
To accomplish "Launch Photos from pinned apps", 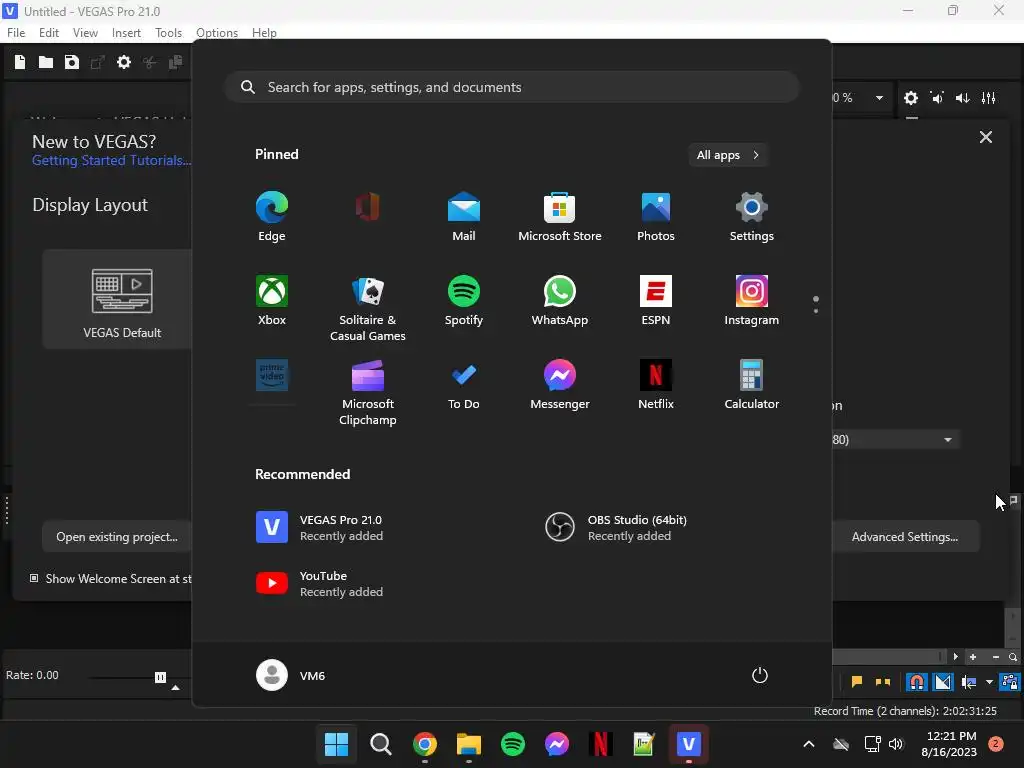I will click(656, 216).
